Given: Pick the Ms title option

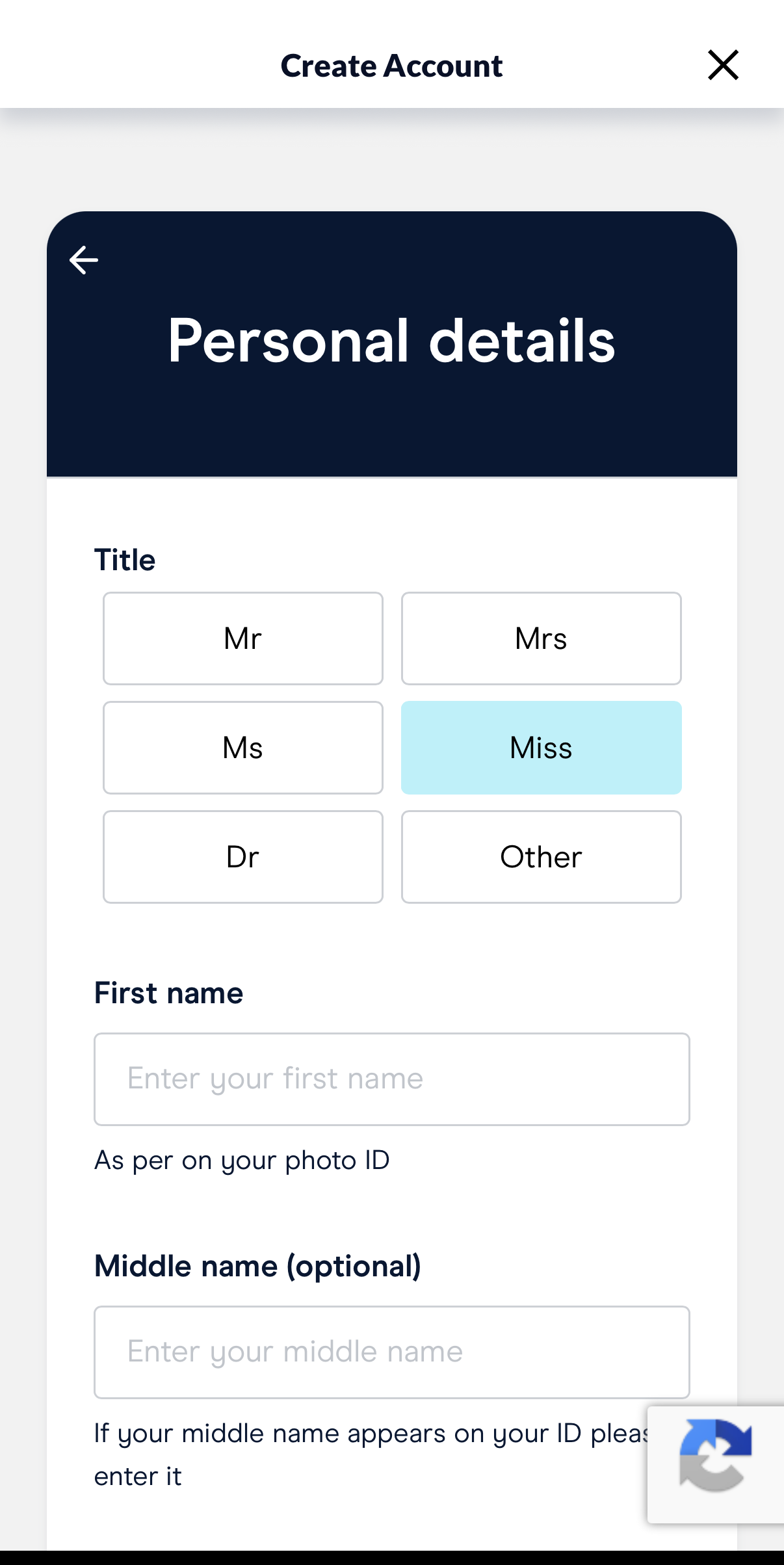Looking at the screenshot, I should 242,748.
